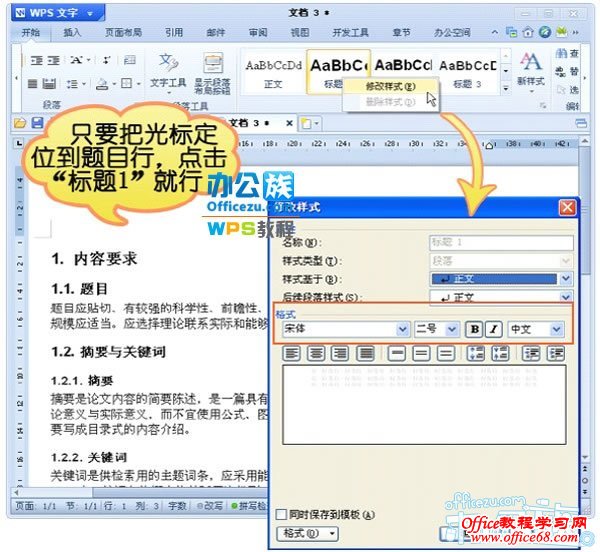Click the home icon at the top right
Viewport: 600px width, 552px height.
(x=528, y=33)
